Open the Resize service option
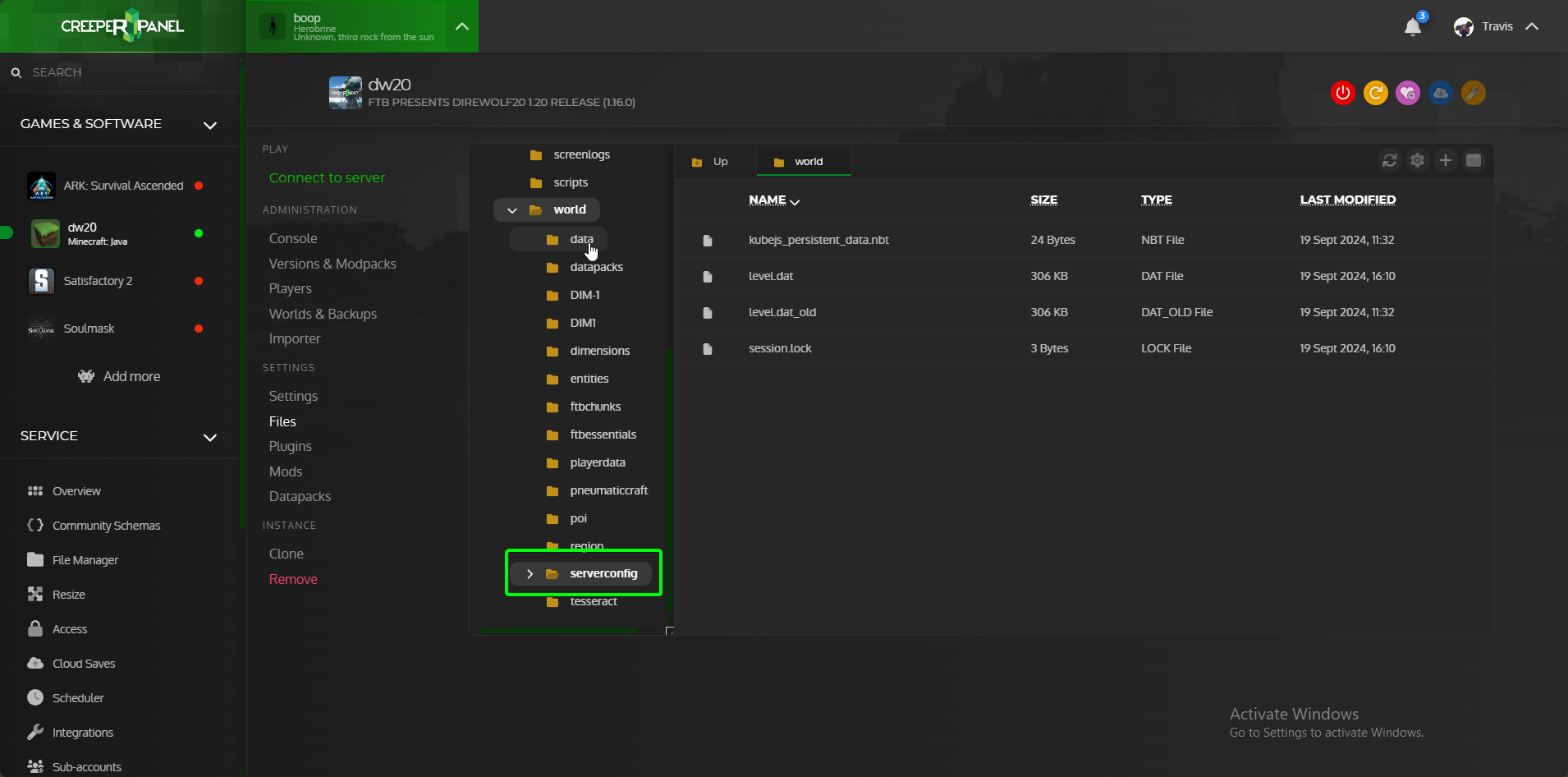The image size is (1568, 777). pyautogui.click(x=68, y=595)
